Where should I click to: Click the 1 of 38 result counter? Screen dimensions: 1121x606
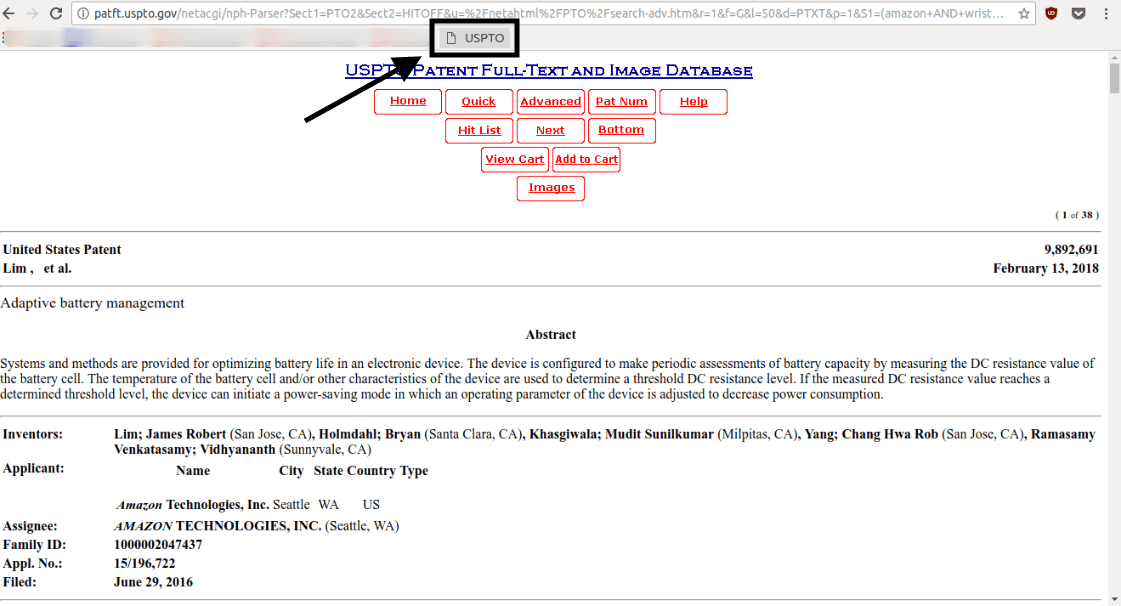[1077, 215]
